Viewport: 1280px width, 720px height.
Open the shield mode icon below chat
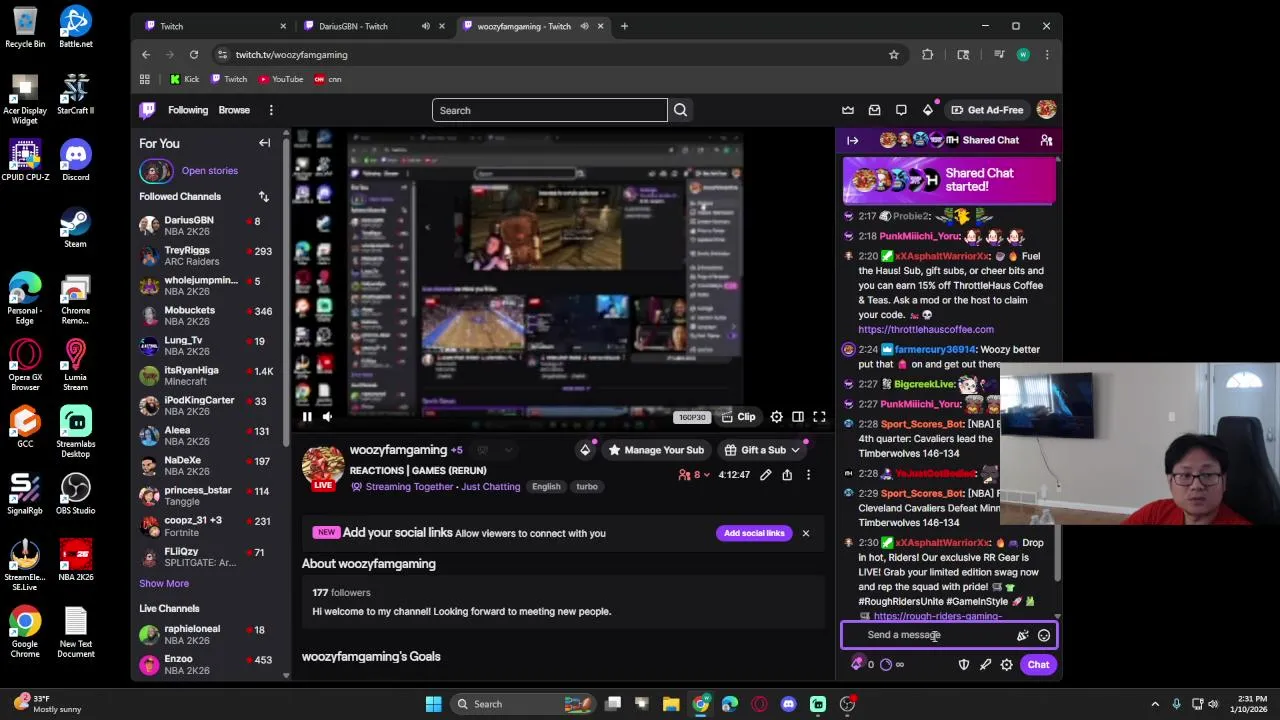[964, 664]
